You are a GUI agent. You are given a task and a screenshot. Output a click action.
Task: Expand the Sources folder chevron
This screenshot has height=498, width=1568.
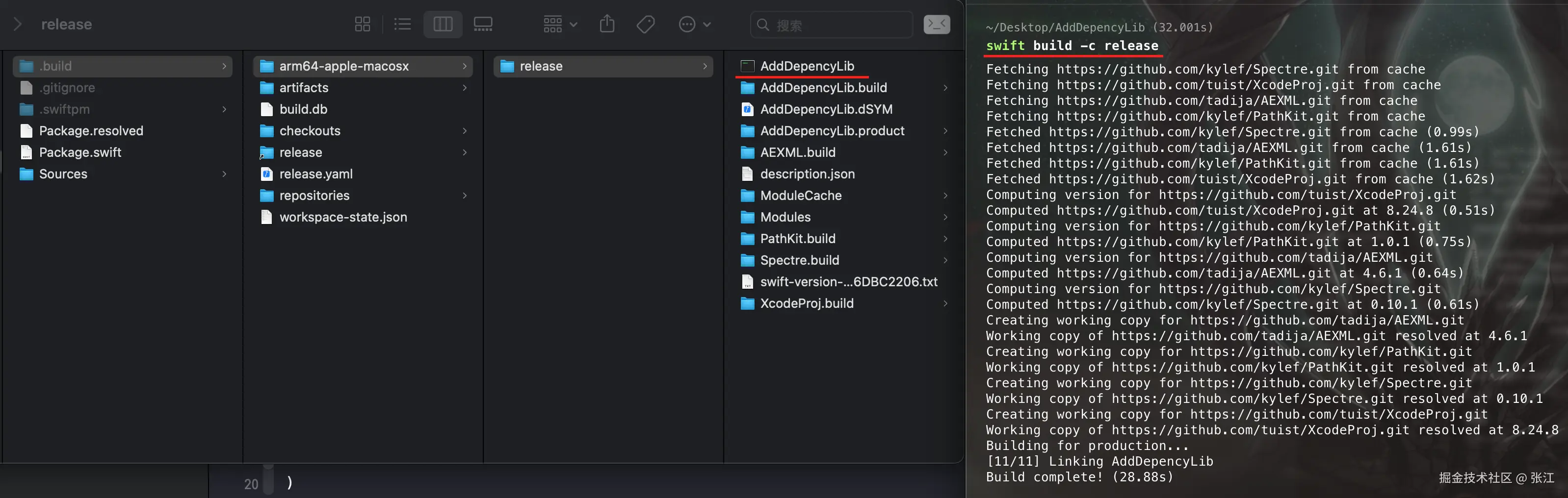pyautogui.click(x=225, y=174)
